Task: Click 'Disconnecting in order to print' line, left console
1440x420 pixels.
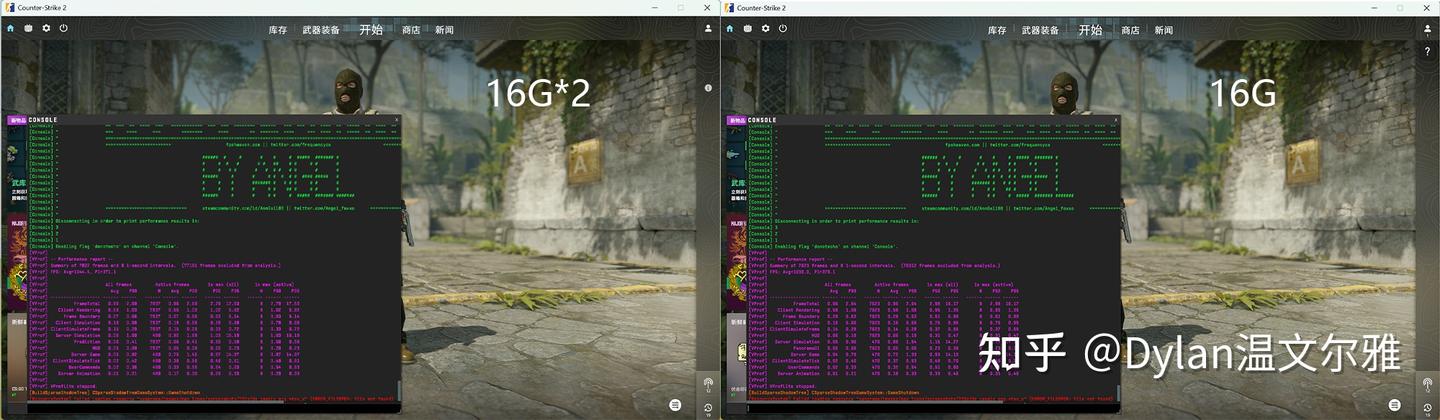Action: 129,219
